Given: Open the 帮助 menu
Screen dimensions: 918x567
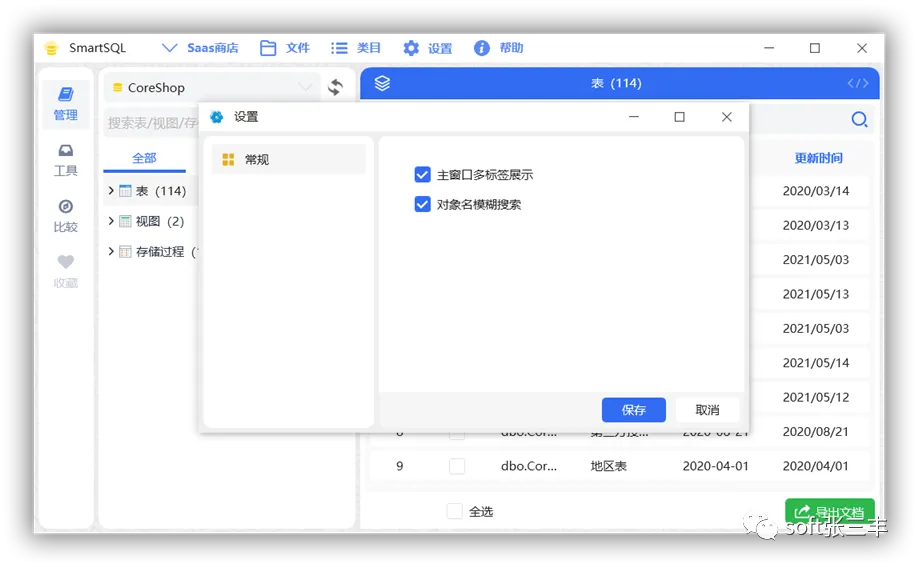Looking at the screenshot, I should tap(499, 48).
